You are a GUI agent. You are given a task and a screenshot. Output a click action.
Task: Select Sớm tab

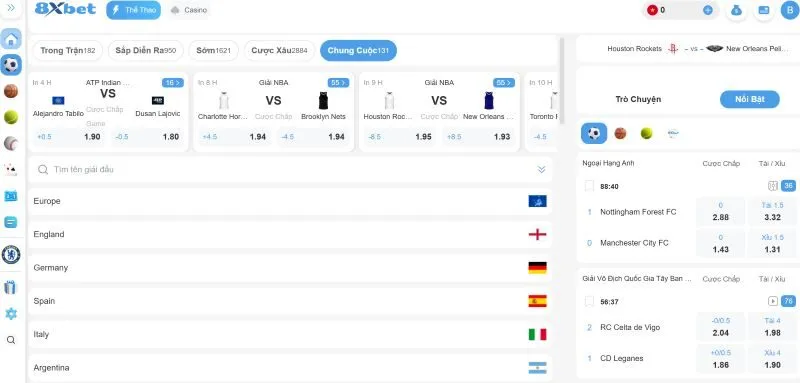(213, 50)
